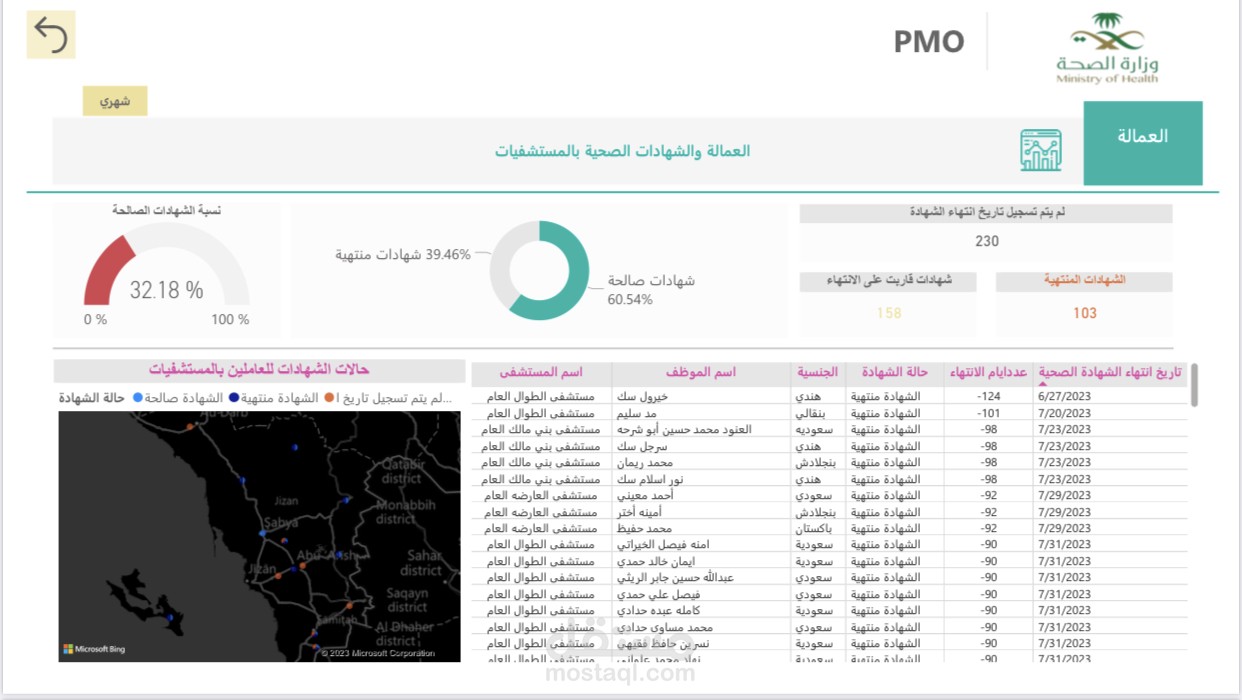Select the employee محمد مساوى حدادي
The image size is (1242, 700).
(664, 627)
